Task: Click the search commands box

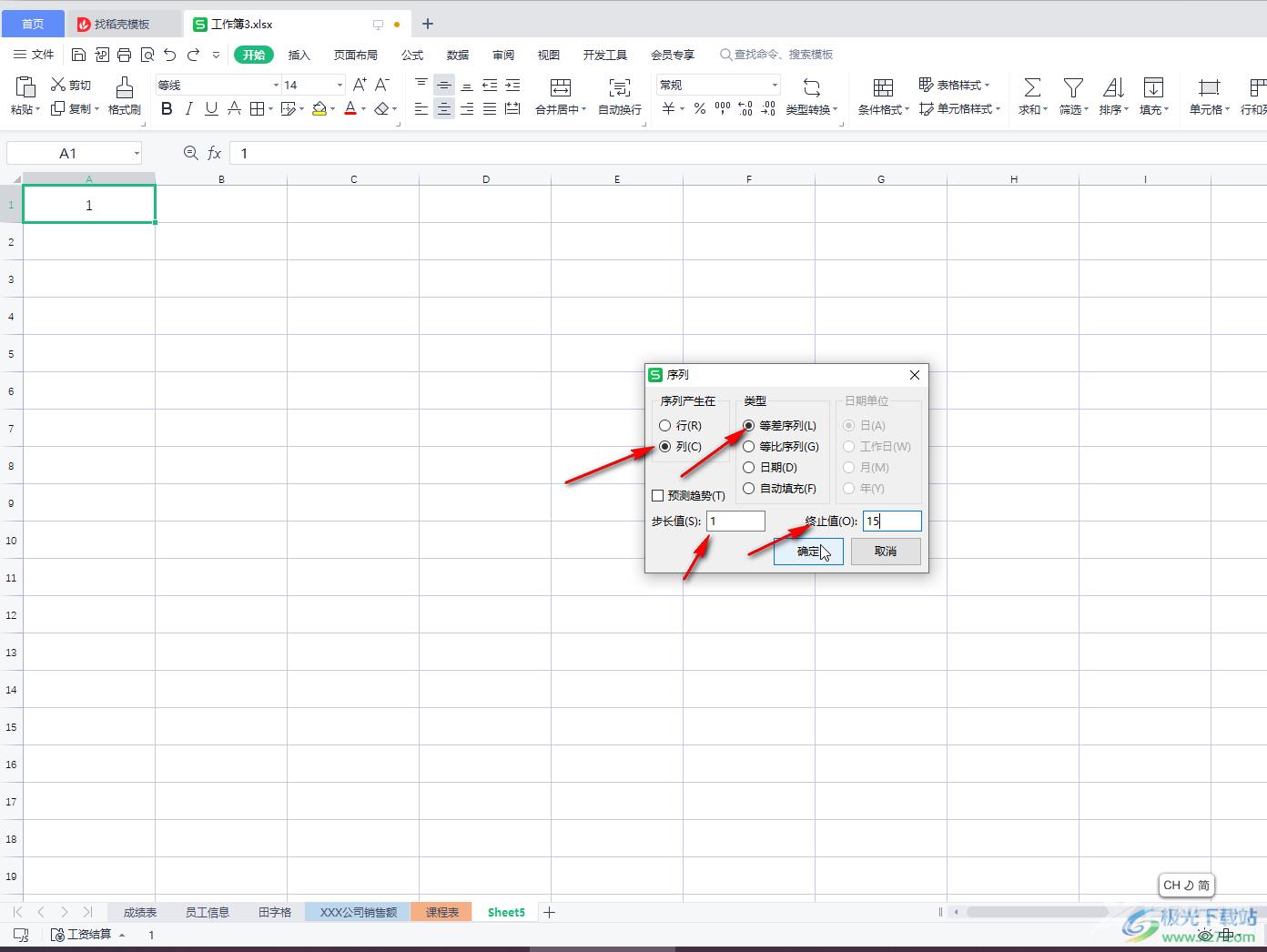Action: coord(776,55)
